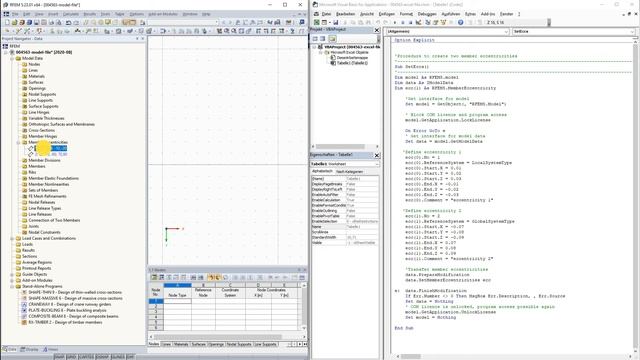
Task: Collapse the Member Eccentricities tree node
Action: [x=18, y=142]
